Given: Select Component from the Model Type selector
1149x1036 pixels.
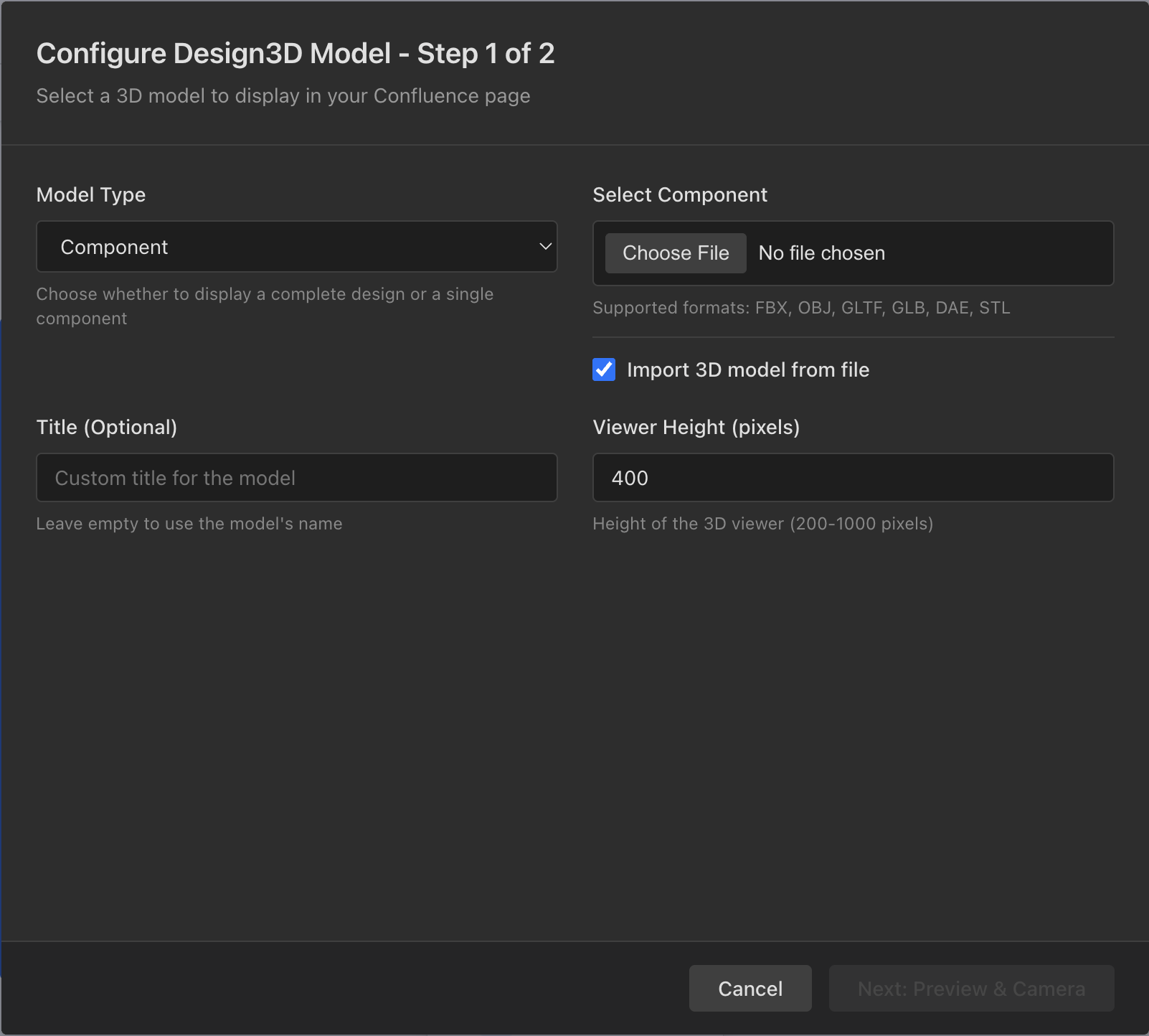Looking at the screenshot, I should pyautogui.click(x=296, y=246).
